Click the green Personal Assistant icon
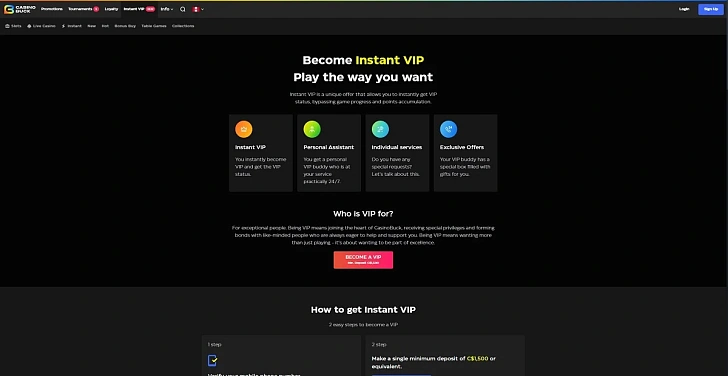Viewport: 728px width, 376px height. (312, 129)
